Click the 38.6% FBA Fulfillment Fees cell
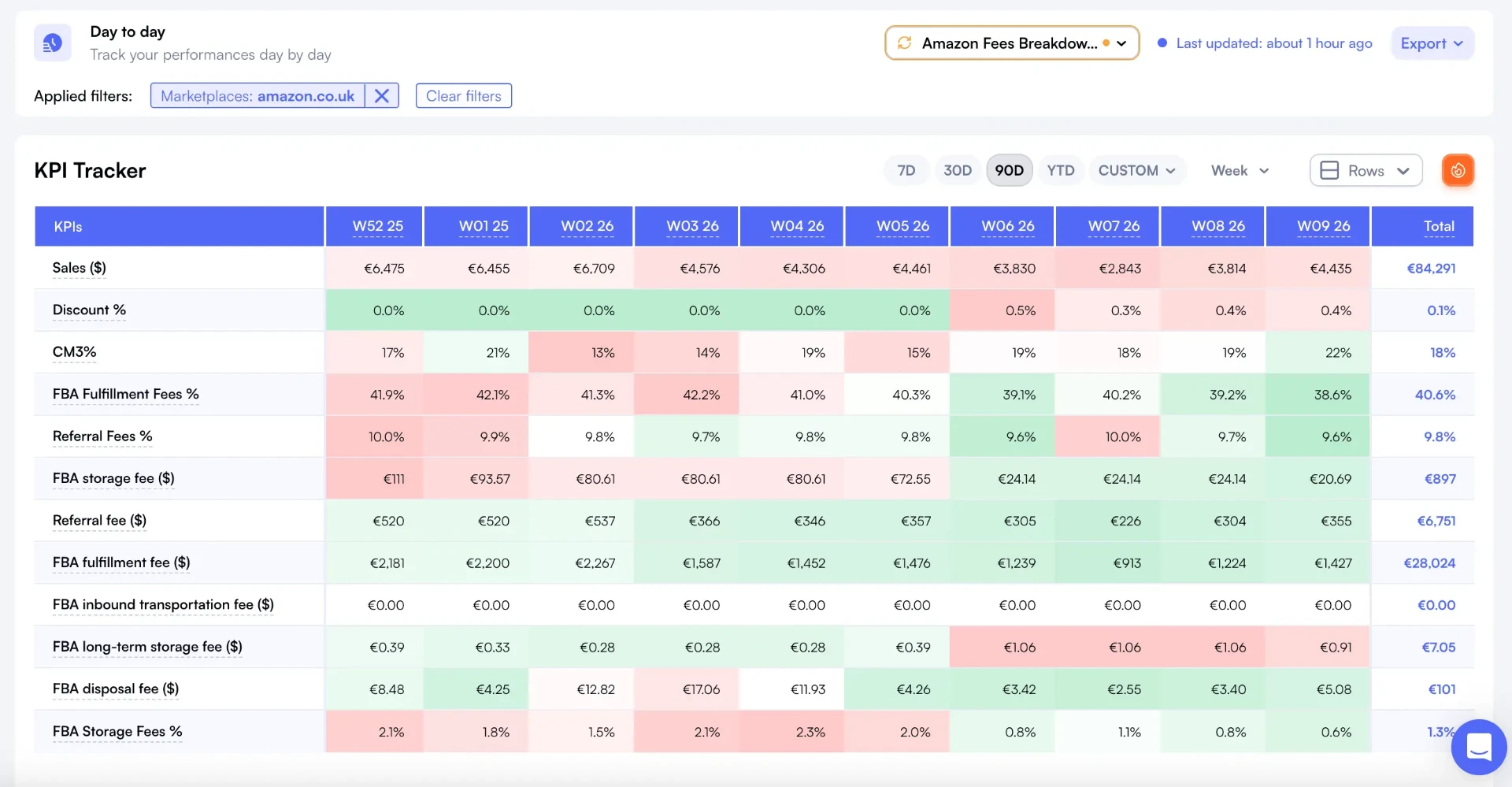The image size is (1512, 787). click(x=1318, y=395)
